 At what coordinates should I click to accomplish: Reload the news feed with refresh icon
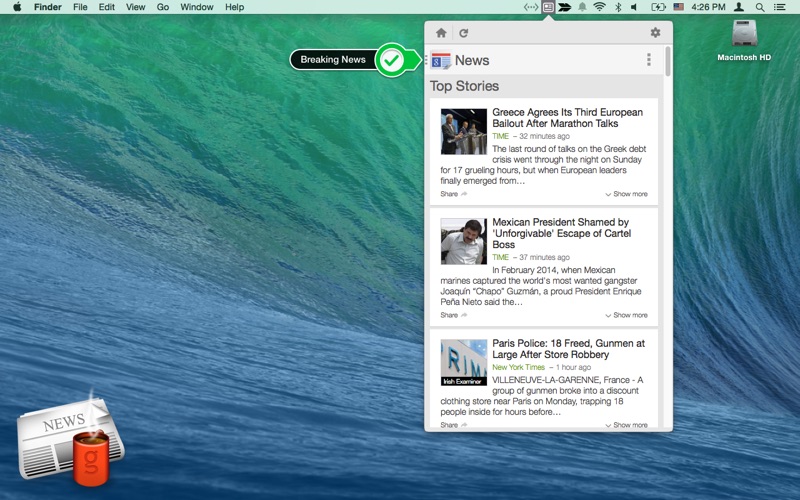464,33
